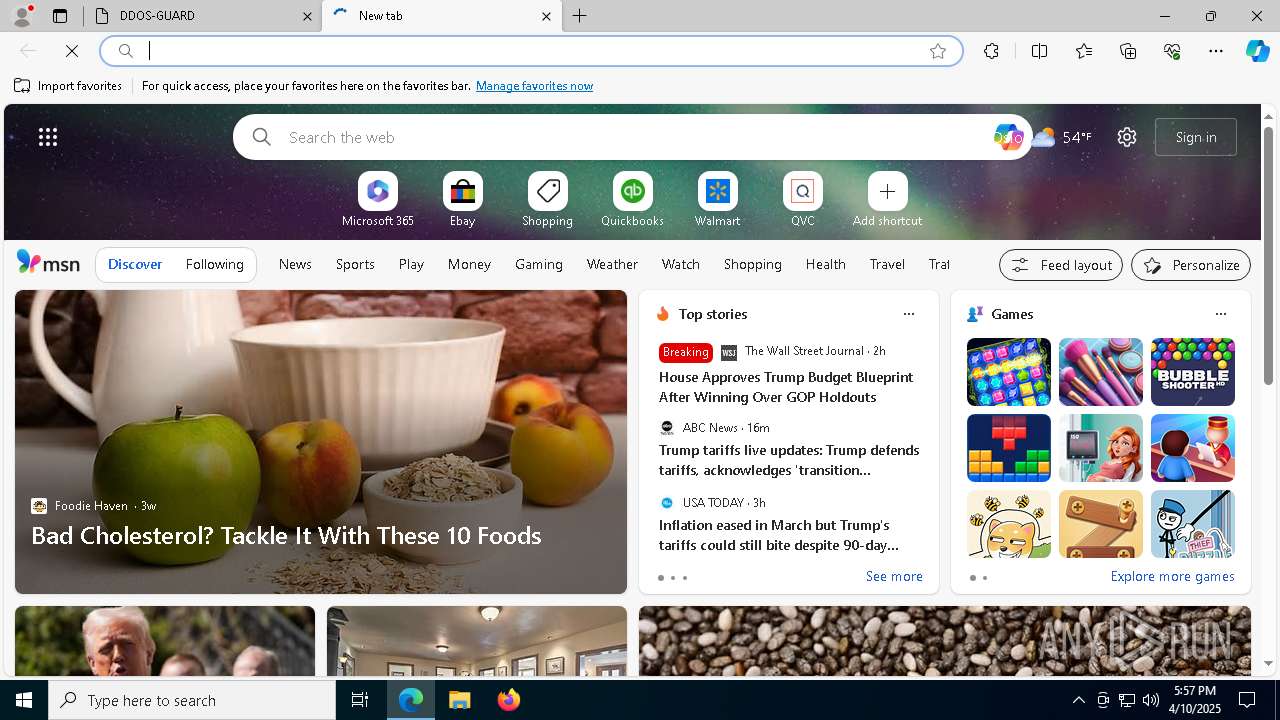Screen dimensions: 1280x720
Task: Open page settings gear icon
Action: pos(1127,137)
